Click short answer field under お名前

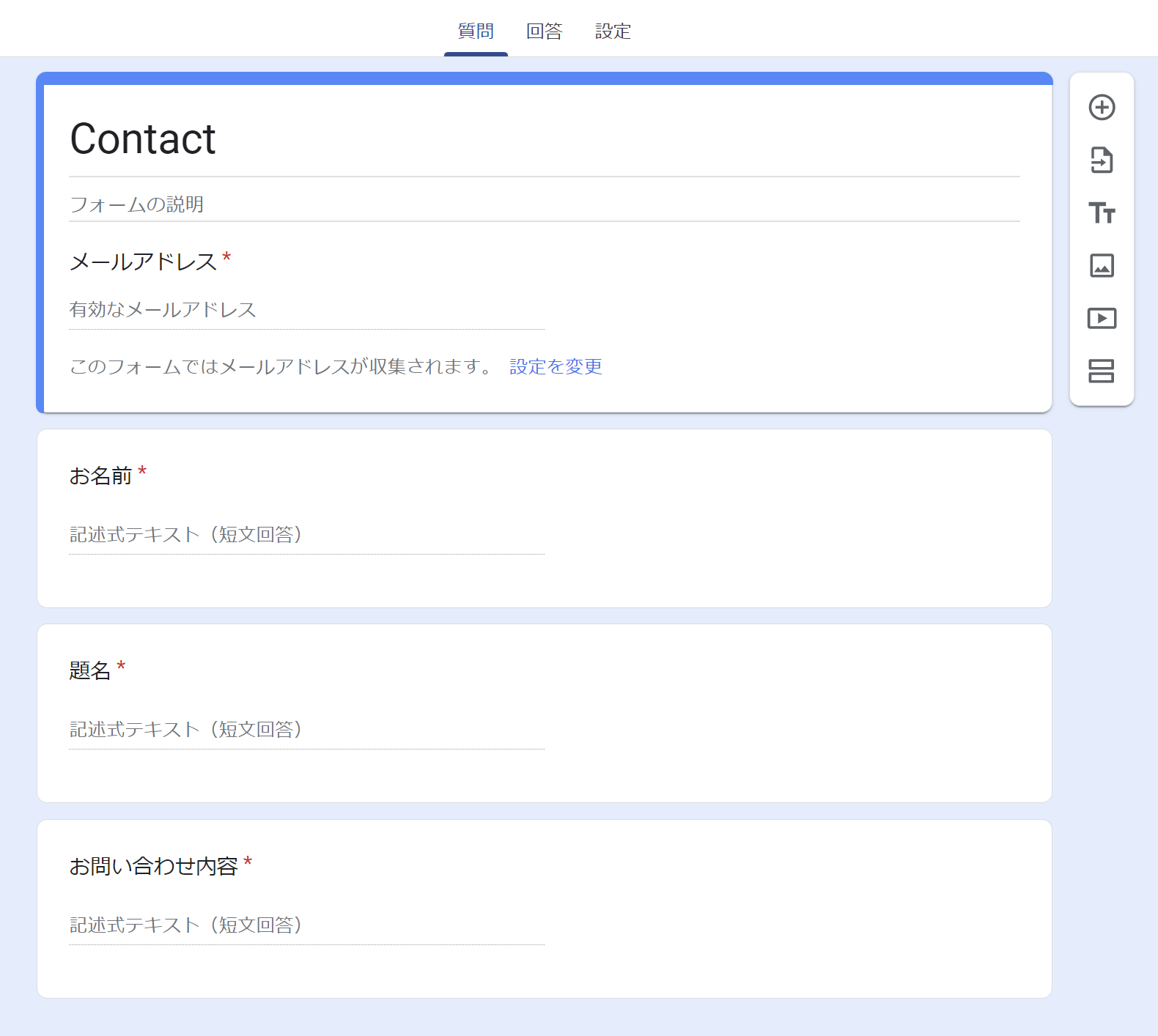point(306,535)
